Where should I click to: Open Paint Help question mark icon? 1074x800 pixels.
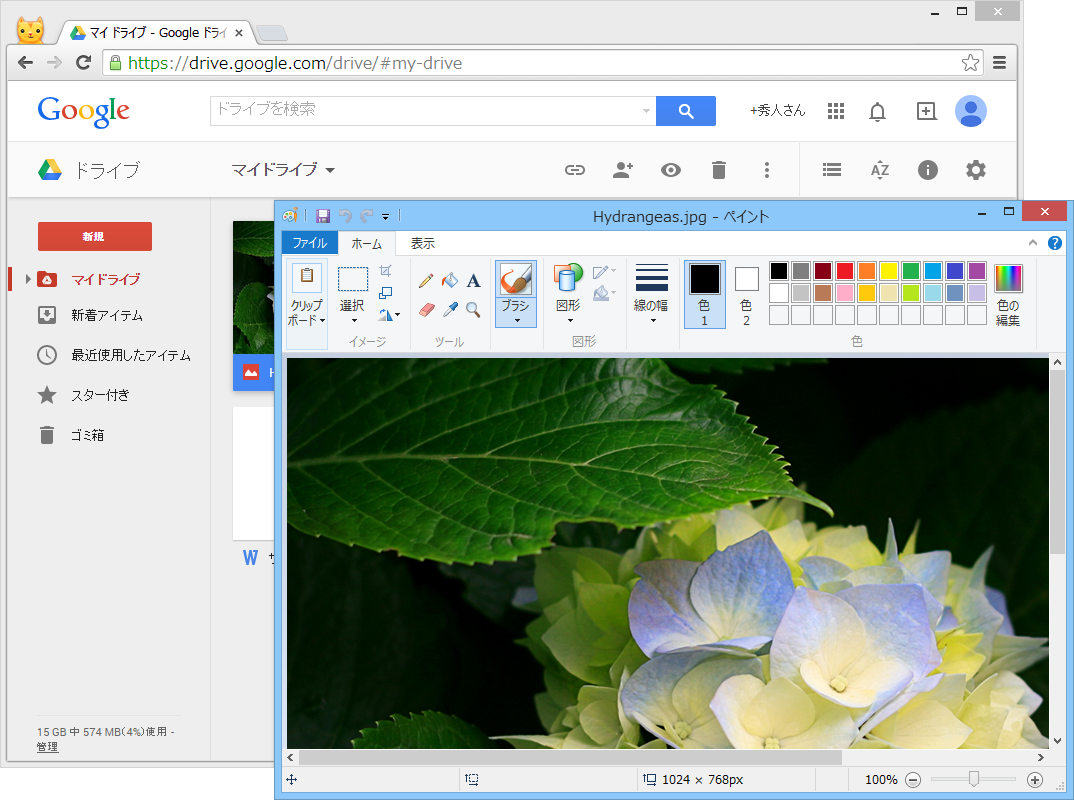click(1055, 243)
